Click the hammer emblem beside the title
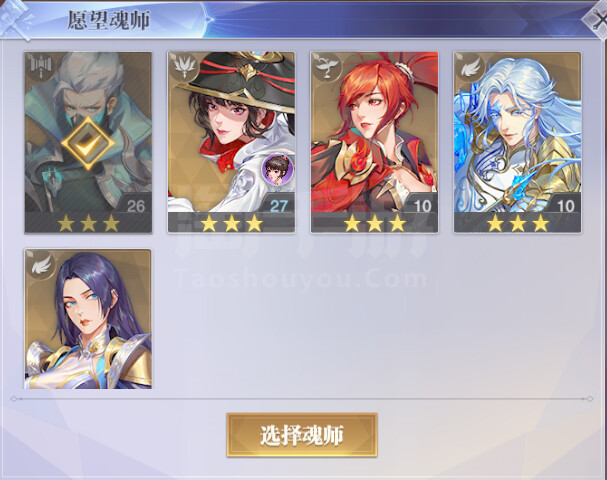 point(16,19)
